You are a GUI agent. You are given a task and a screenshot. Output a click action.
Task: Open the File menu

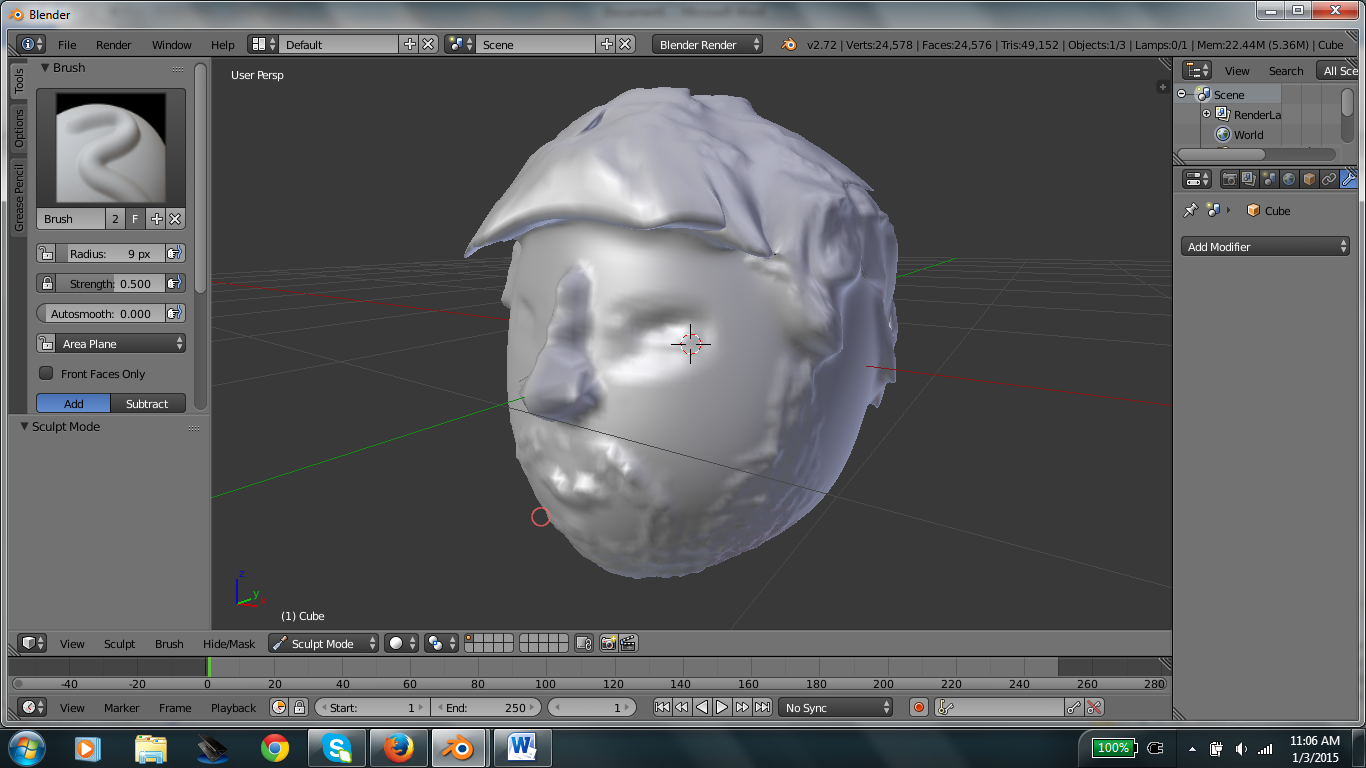point(67,45)
